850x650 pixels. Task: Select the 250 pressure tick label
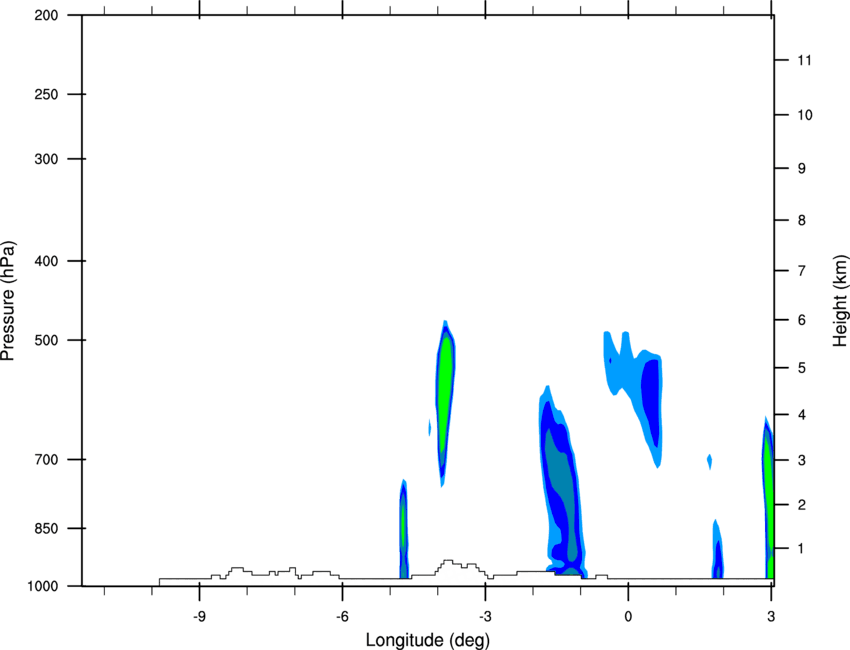46,94
